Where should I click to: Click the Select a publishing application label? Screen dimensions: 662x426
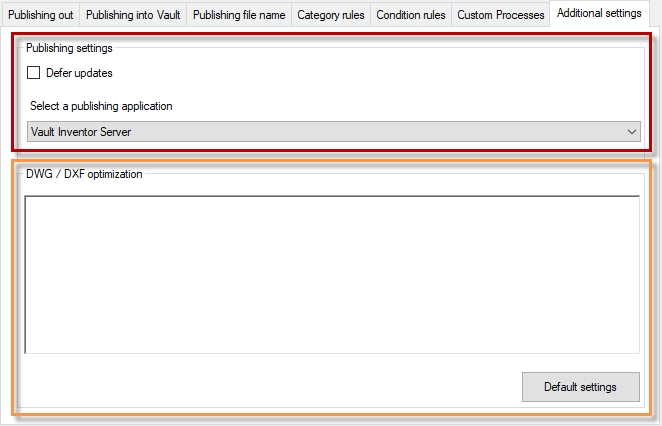click(x=102, y=106)
